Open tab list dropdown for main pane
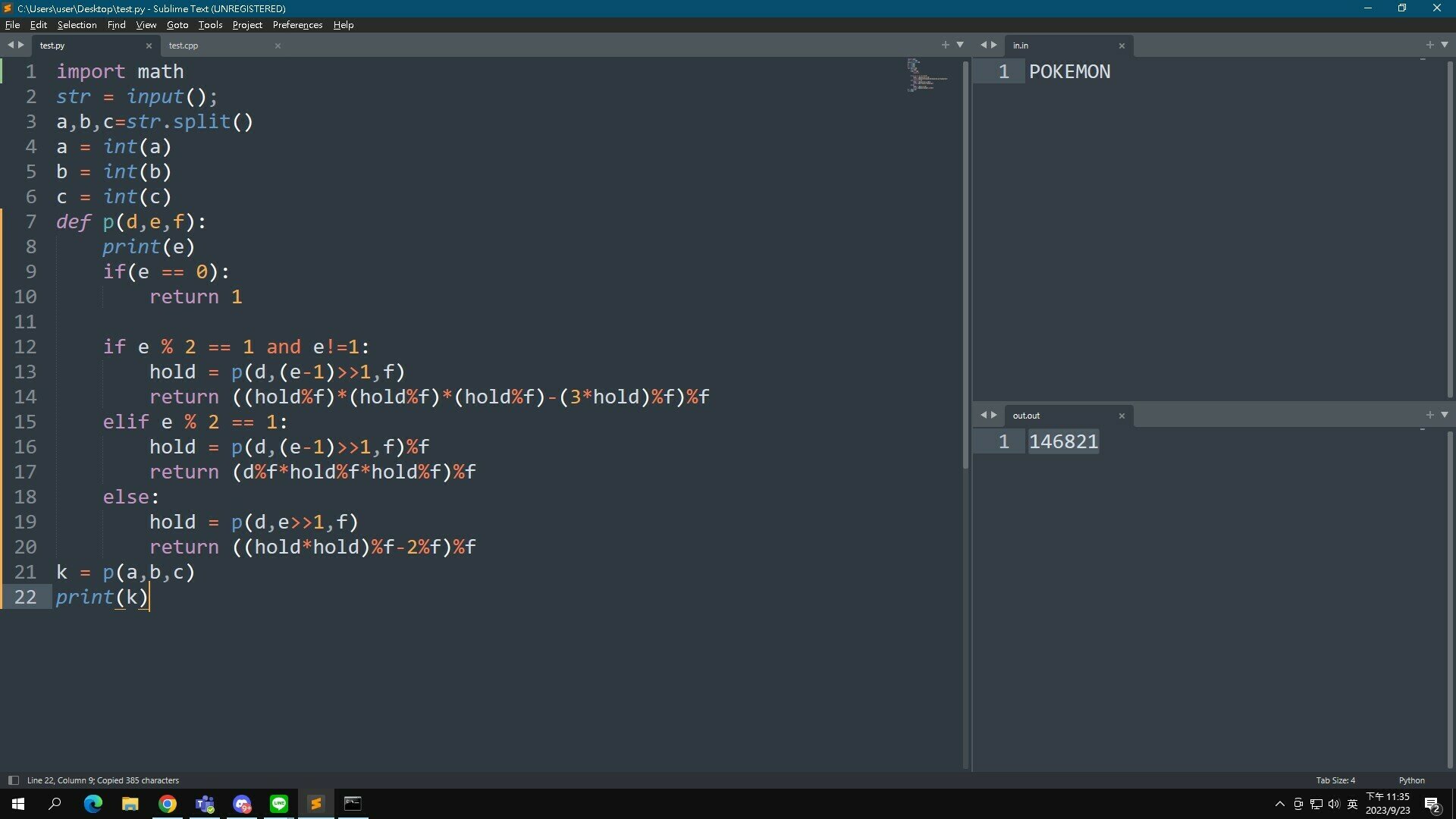 pos(960,45)
